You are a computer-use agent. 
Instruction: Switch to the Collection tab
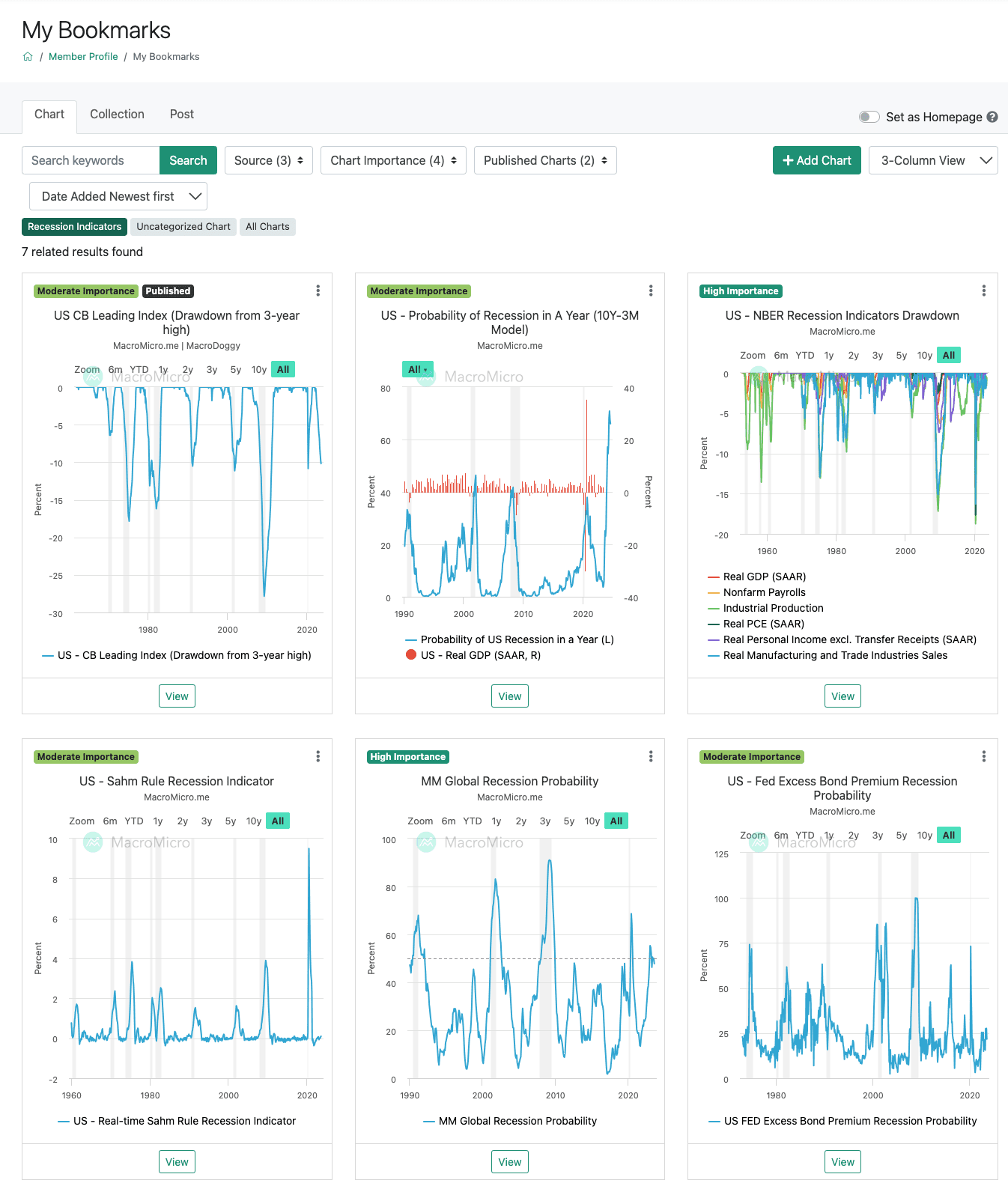click(117, 114)
